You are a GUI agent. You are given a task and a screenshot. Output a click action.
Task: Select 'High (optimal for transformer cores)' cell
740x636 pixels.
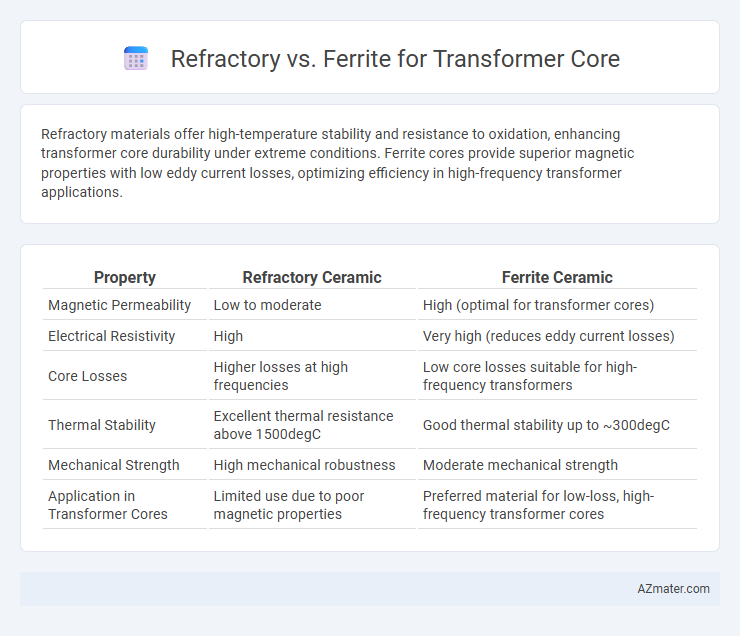click(x=538, y=305)
